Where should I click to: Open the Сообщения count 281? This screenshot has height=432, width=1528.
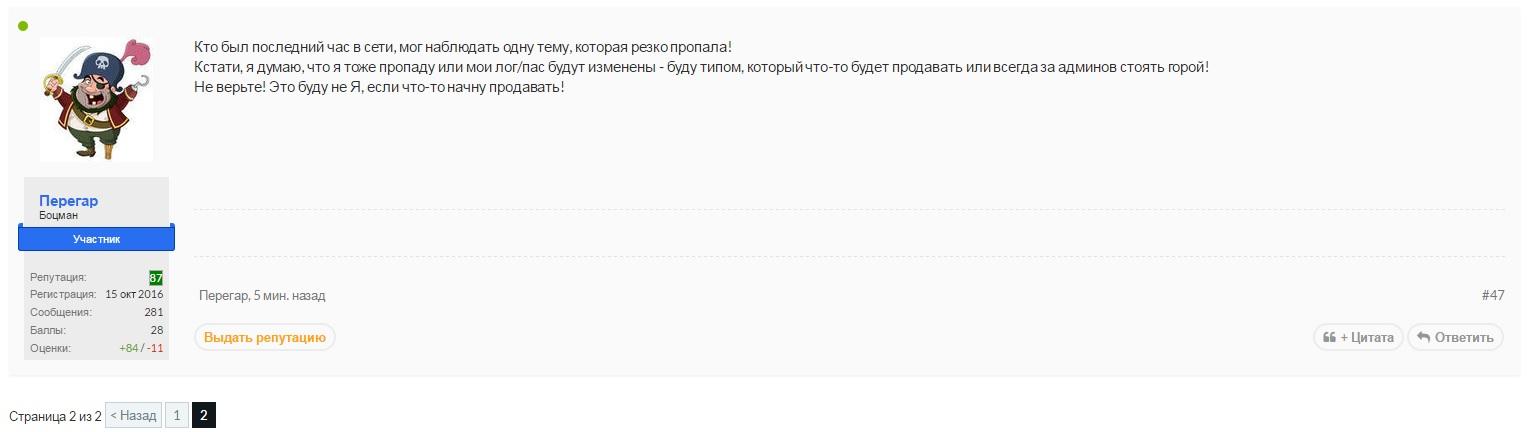153,312
